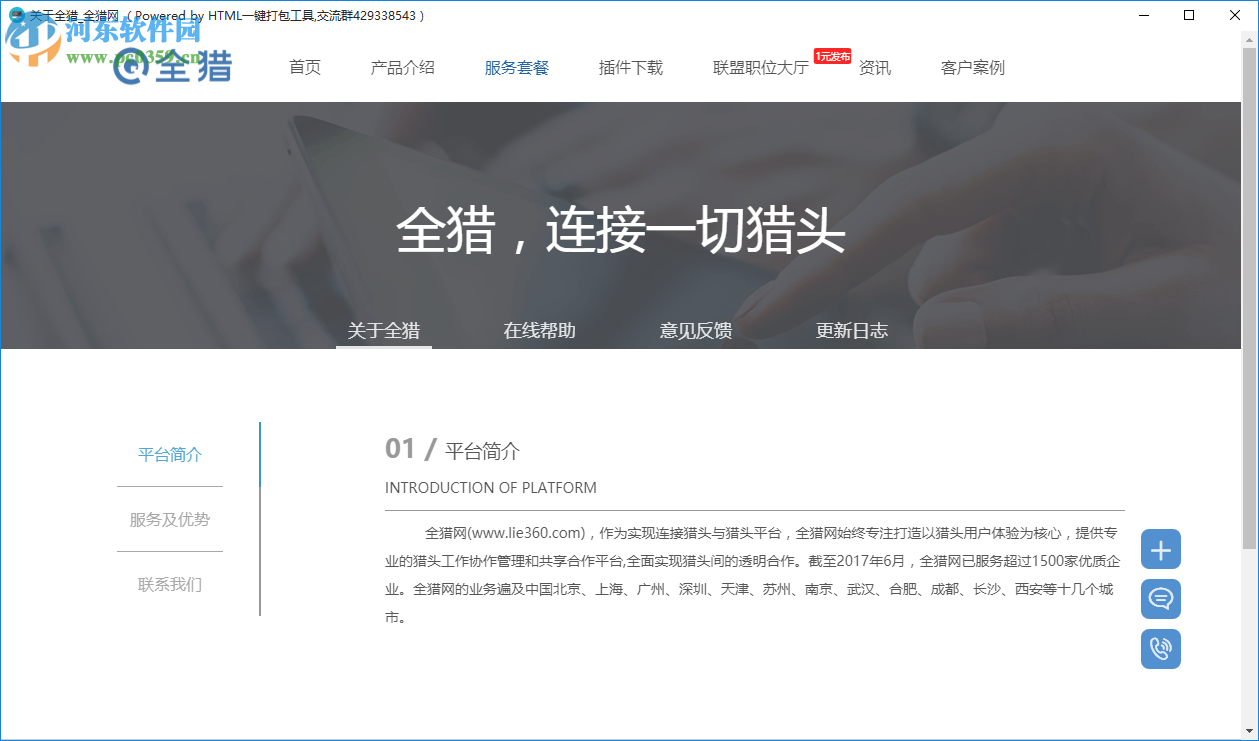This screenshot has height=741, width=1259.
Task: Select 产品介绍 in the top navigation
Action: click(x=402, y=67)
